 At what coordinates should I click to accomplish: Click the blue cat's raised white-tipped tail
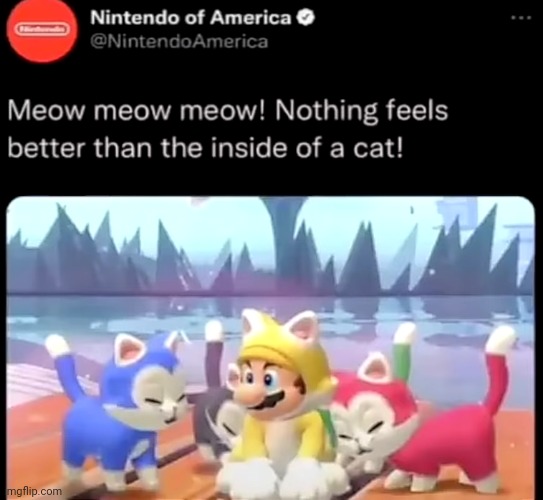click(64, 364)
